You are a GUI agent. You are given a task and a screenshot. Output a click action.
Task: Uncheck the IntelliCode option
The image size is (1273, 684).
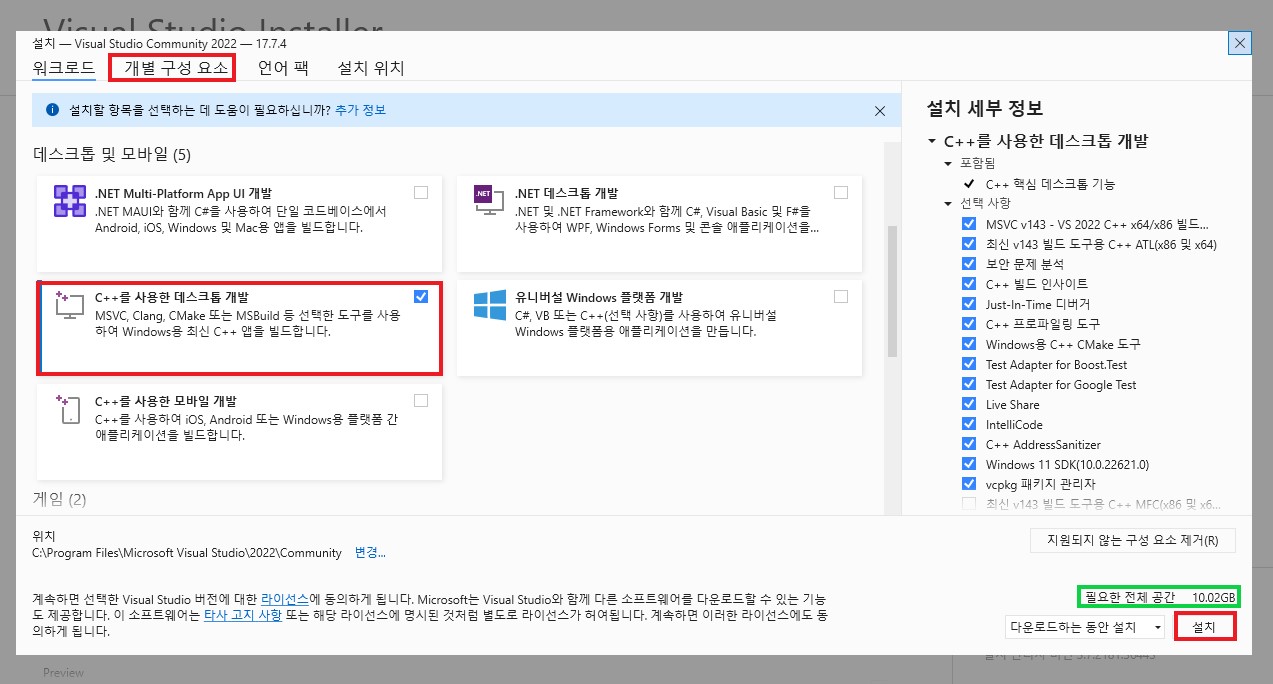coord(969,424)
